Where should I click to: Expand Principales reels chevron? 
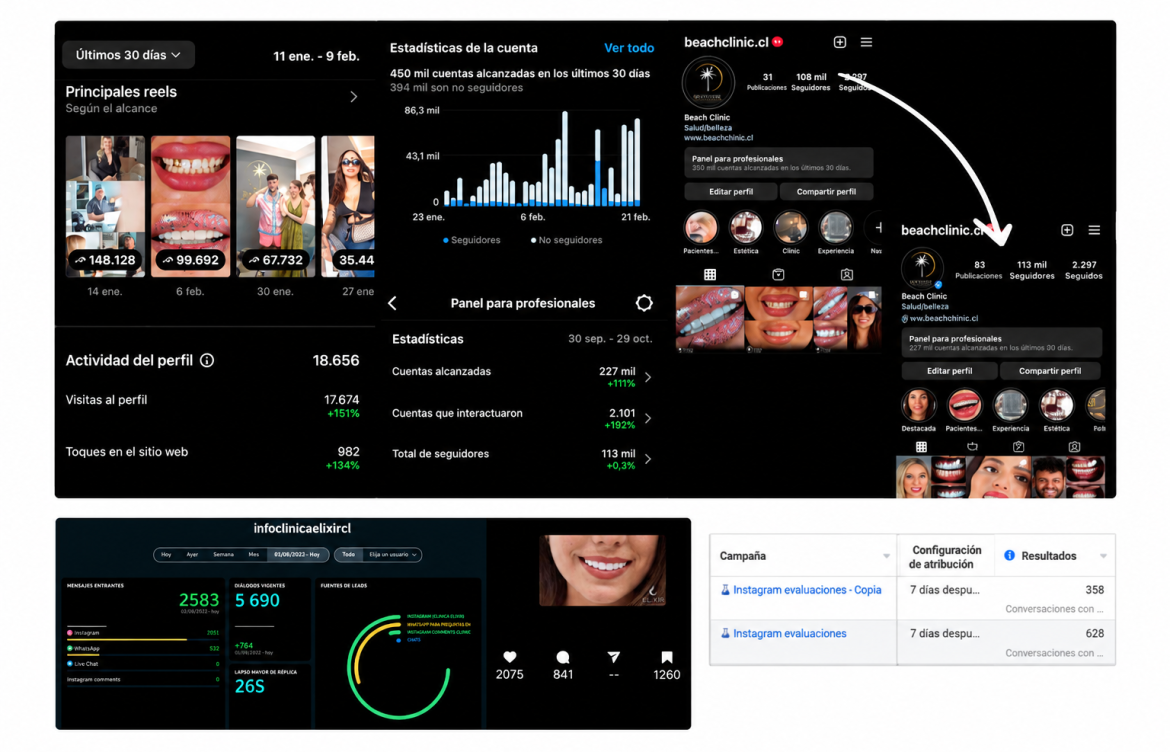[354, 97]
